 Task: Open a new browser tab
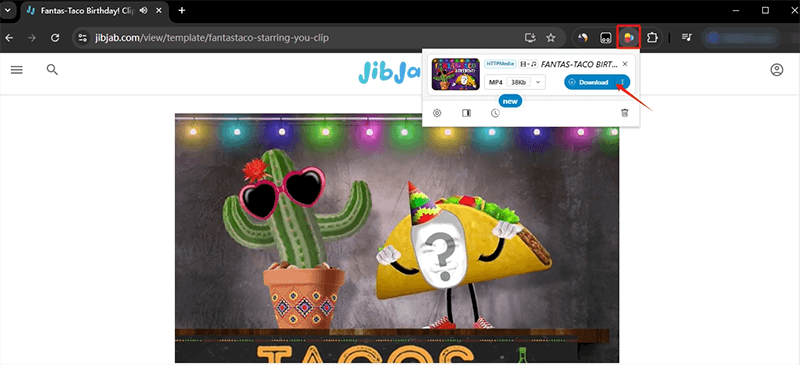182,10
